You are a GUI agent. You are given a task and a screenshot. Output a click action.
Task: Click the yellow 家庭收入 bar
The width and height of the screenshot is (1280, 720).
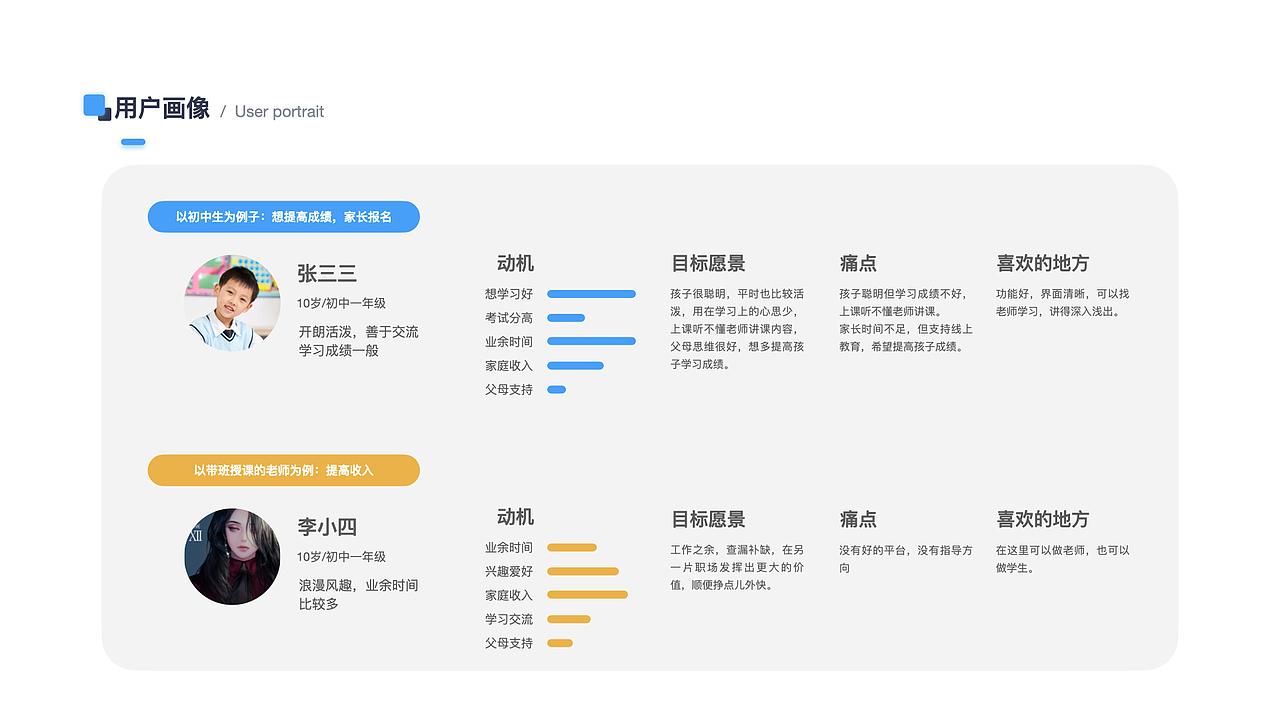pos(587,595)
